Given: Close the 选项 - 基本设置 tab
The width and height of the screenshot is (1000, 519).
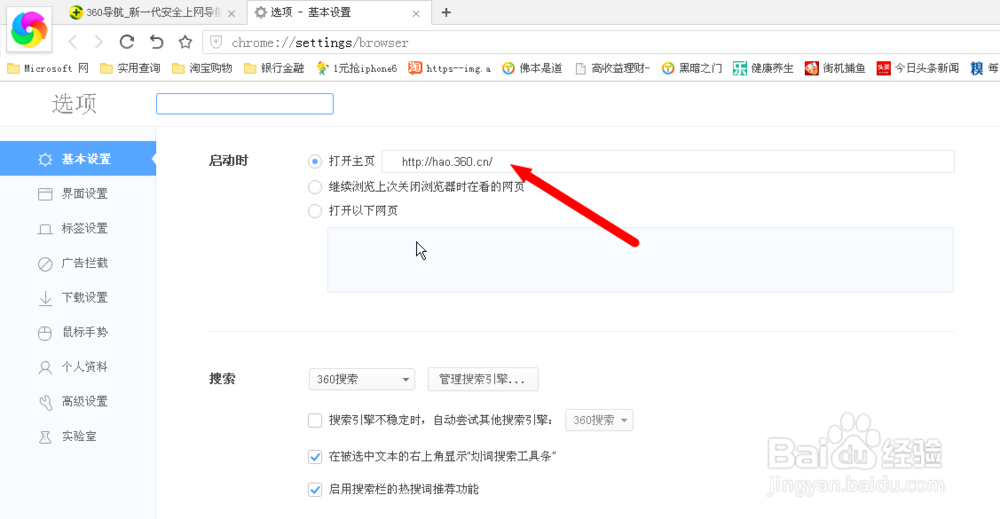Looking at the screenshot, I should (x=416, y=13).
